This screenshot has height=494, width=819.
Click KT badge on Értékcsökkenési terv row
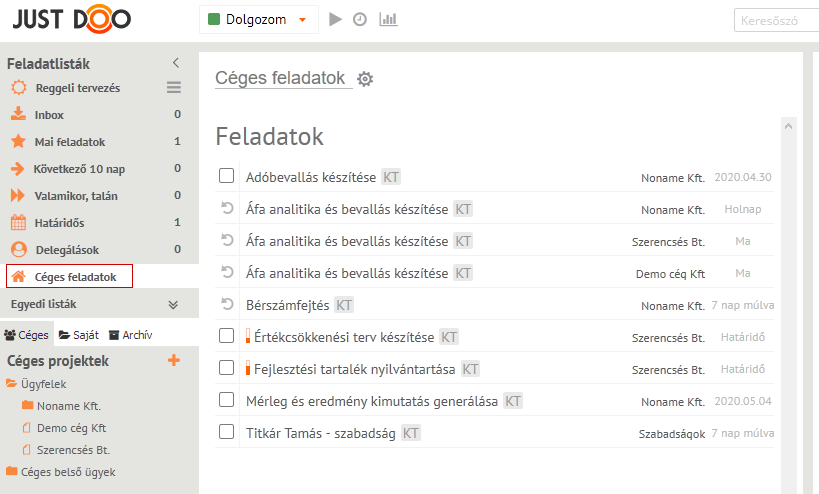coord(449,337)
